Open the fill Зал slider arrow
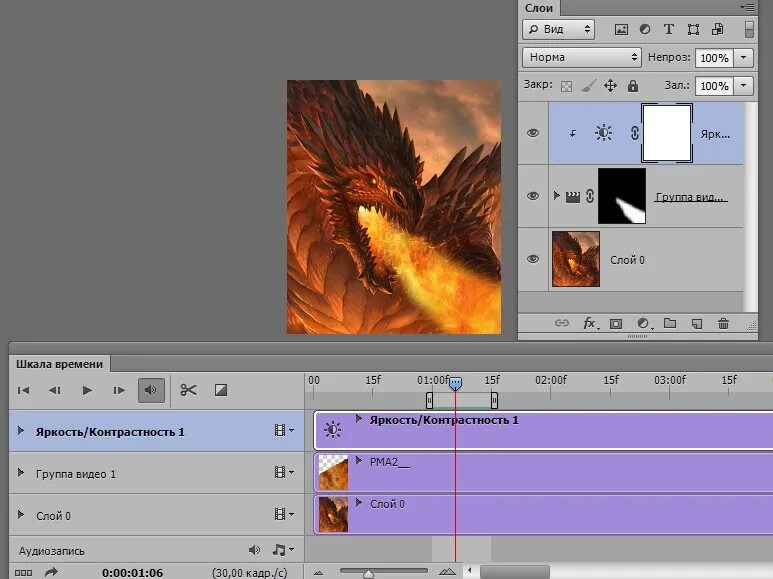This screenshot has width=773, height=579. [743, 86]
